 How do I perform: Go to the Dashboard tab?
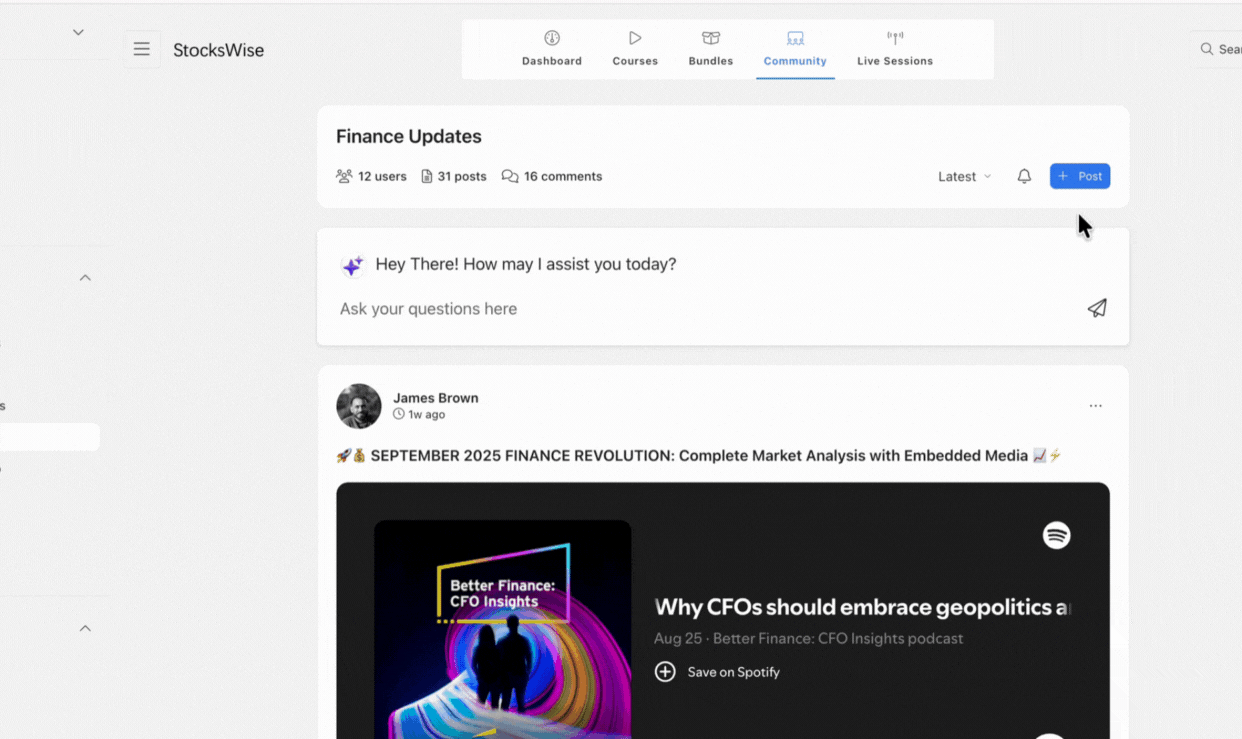tap(552, 49)
